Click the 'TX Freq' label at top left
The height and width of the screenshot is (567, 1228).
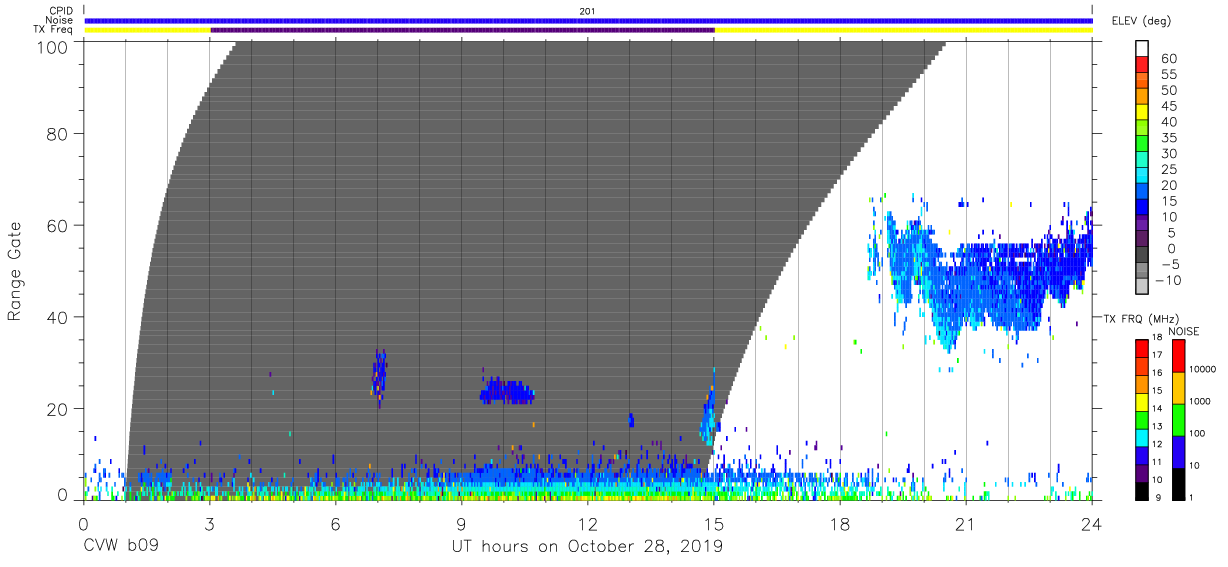point(55,30)
